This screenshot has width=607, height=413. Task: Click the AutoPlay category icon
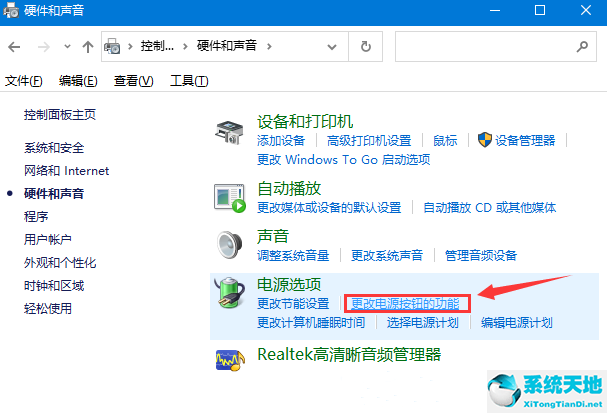(x=230, y=198)
